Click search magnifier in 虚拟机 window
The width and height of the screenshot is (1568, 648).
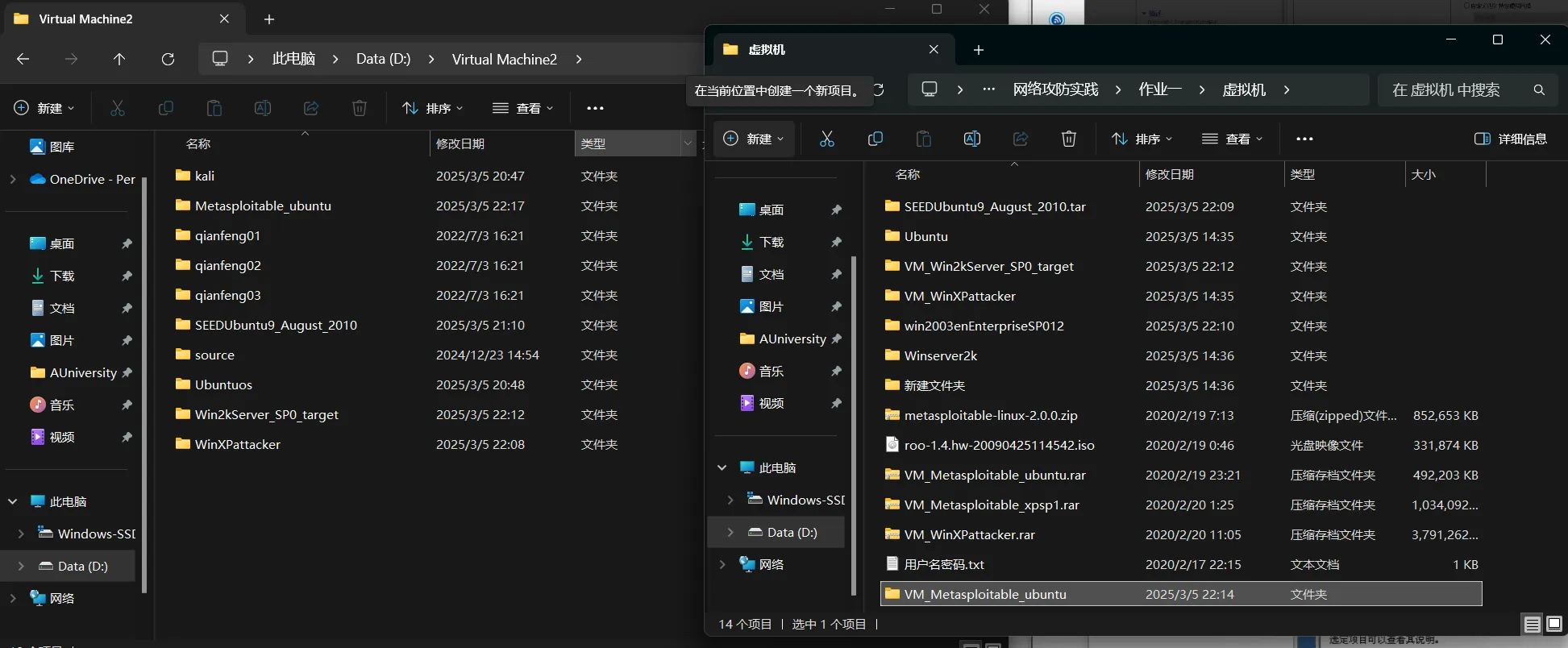(1539, 89)
